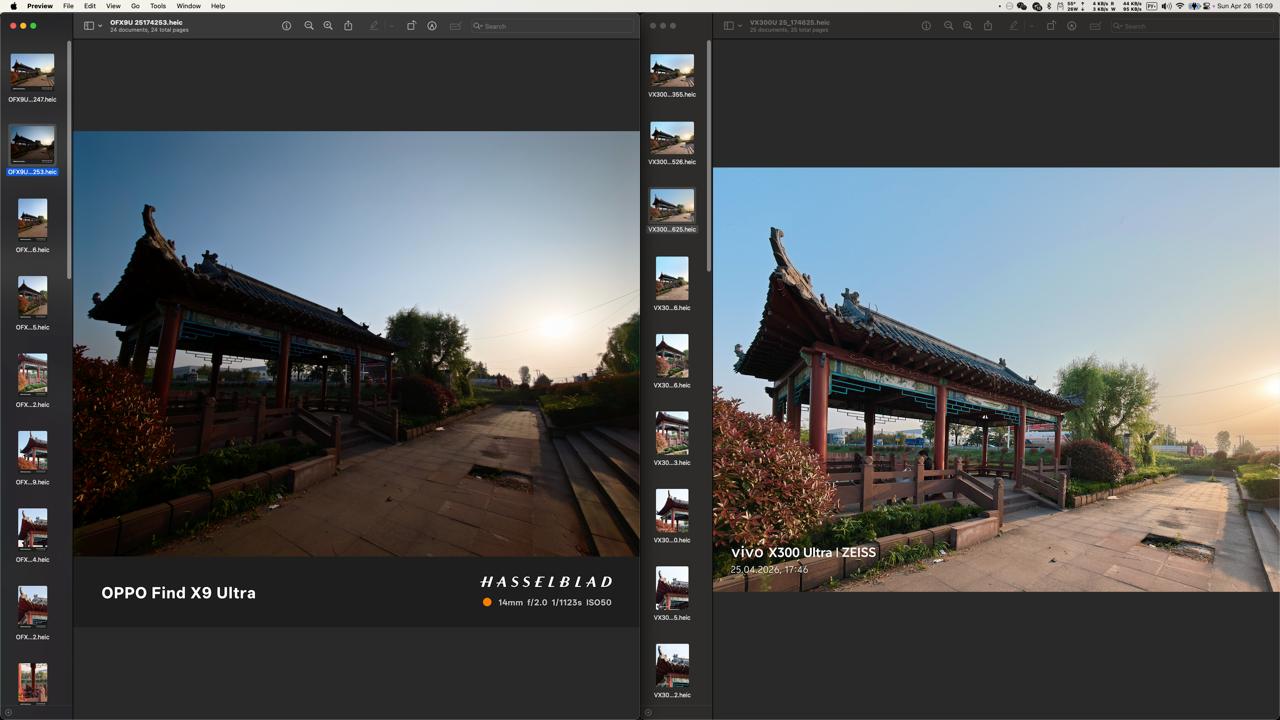
Task: Share the OFX9U image
Action: click(348, 26)
